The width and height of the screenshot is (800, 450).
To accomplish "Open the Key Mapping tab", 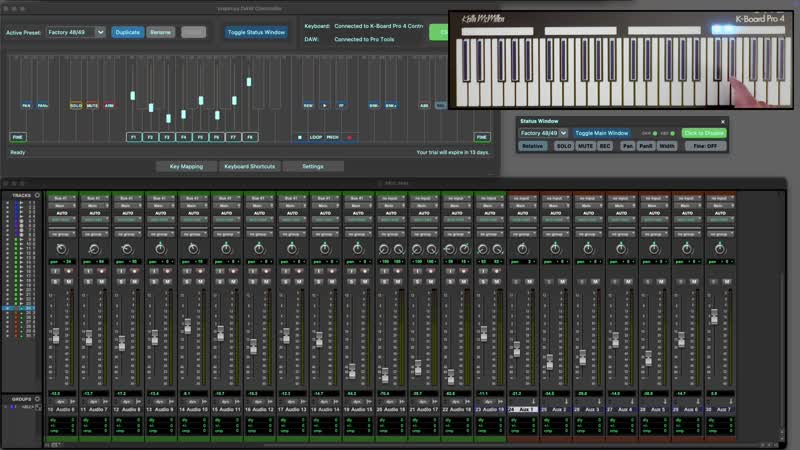I will tap(186, 166).
